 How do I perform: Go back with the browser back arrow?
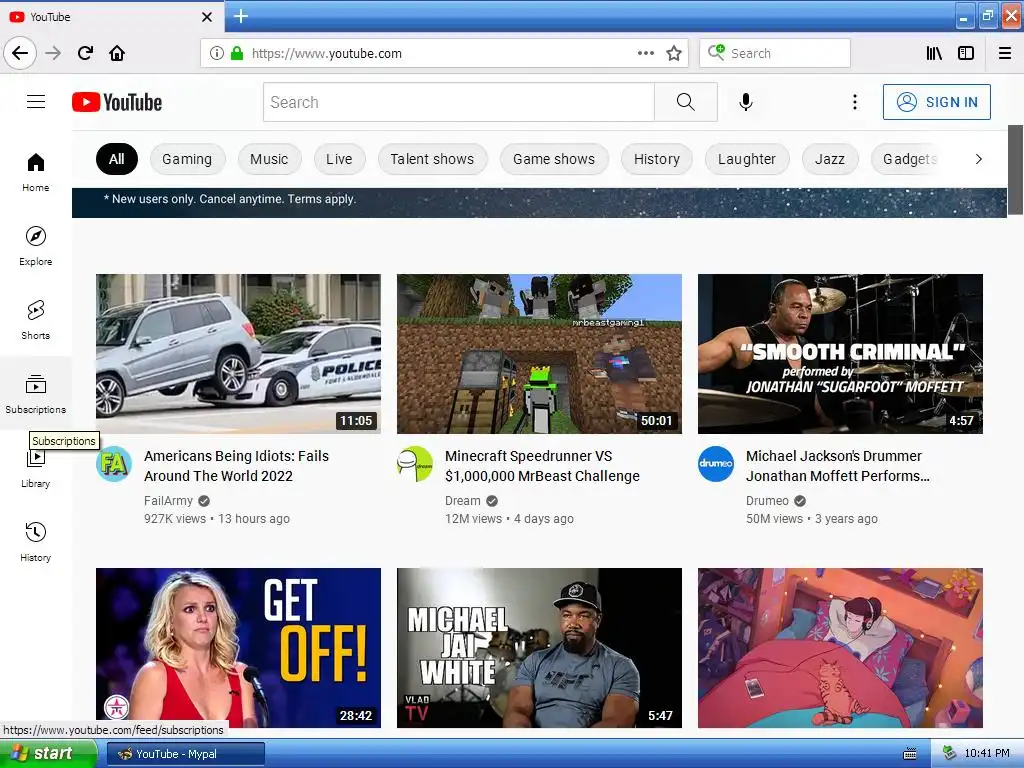20,53
